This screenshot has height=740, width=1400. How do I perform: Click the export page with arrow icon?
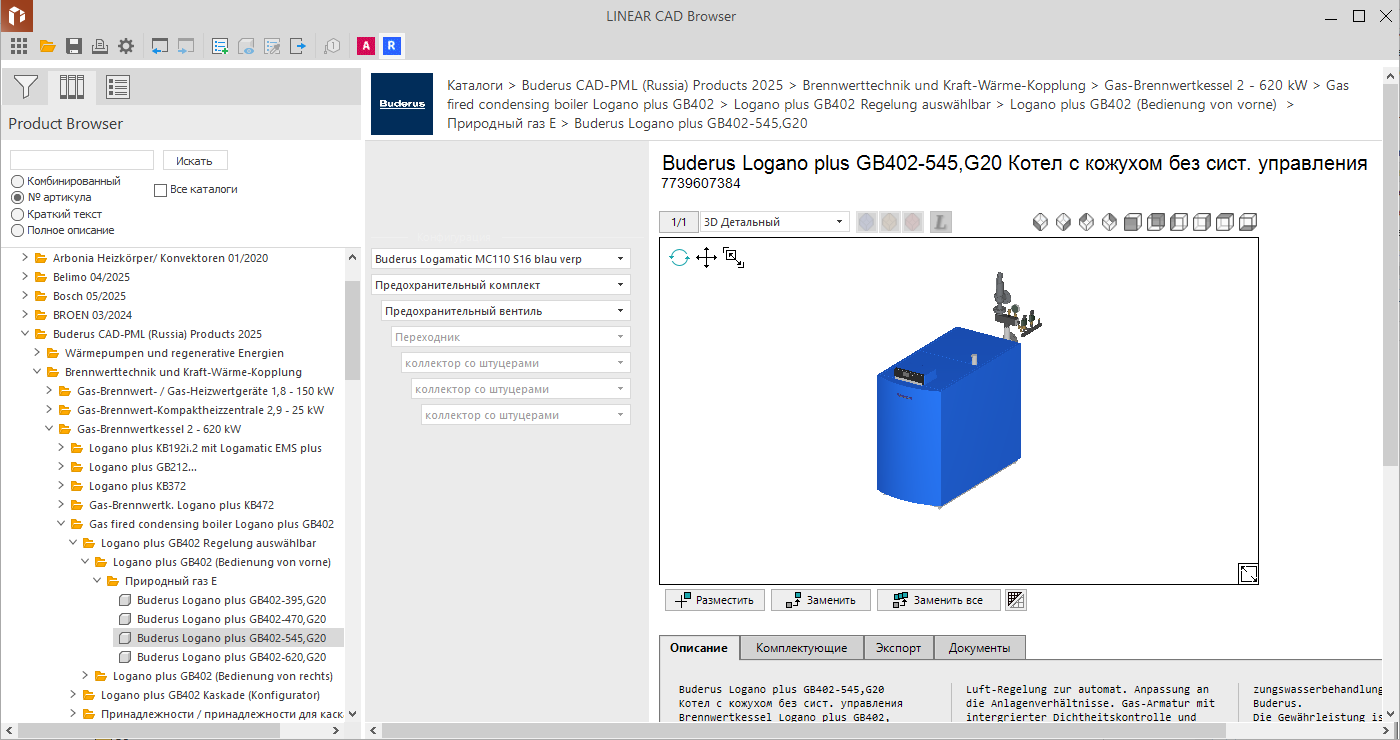pyautogui.click(x=298, y=46)
